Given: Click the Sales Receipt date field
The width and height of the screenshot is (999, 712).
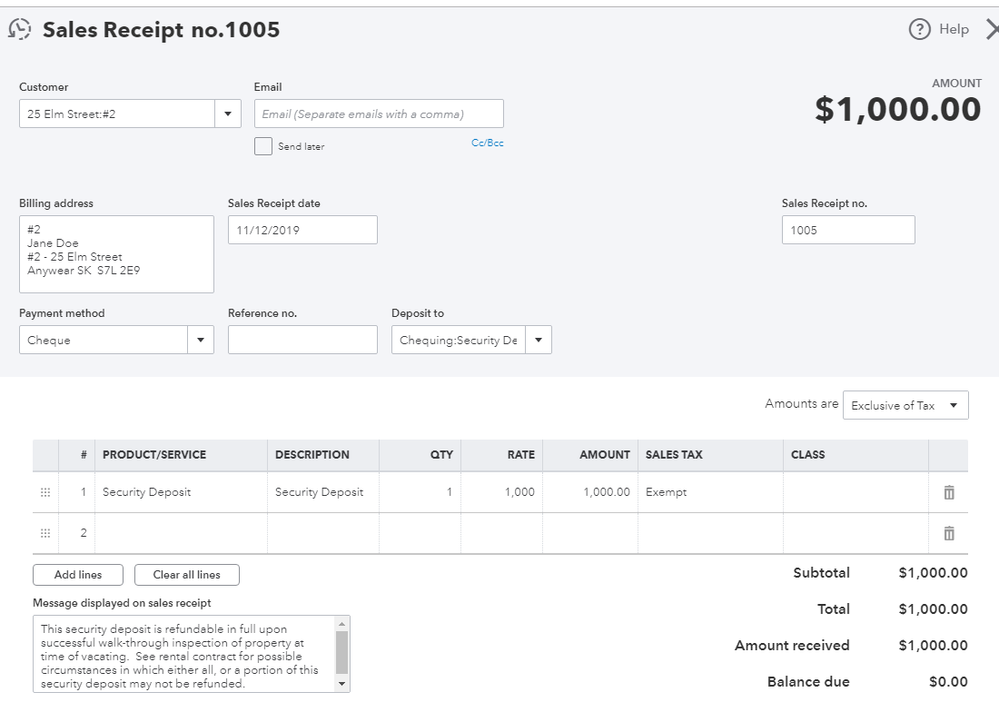Looking at the screenshot, I should 302,230.
